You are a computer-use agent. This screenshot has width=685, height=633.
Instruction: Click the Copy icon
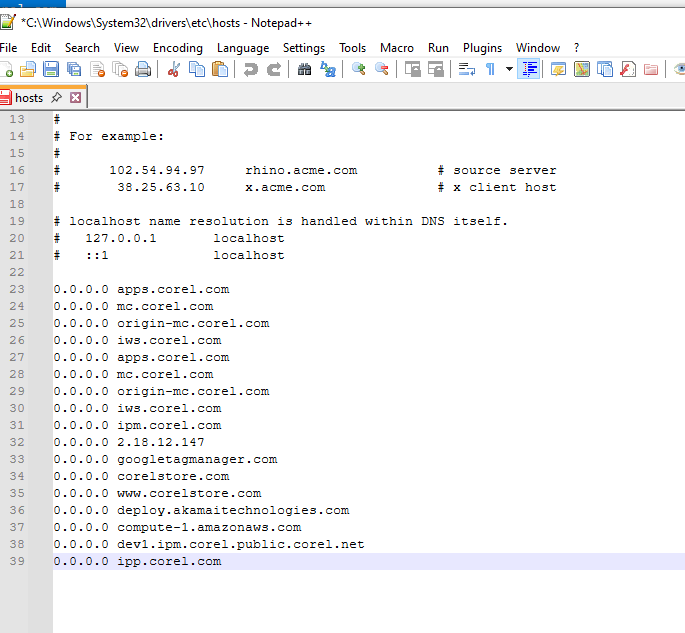tap(197, 69)
